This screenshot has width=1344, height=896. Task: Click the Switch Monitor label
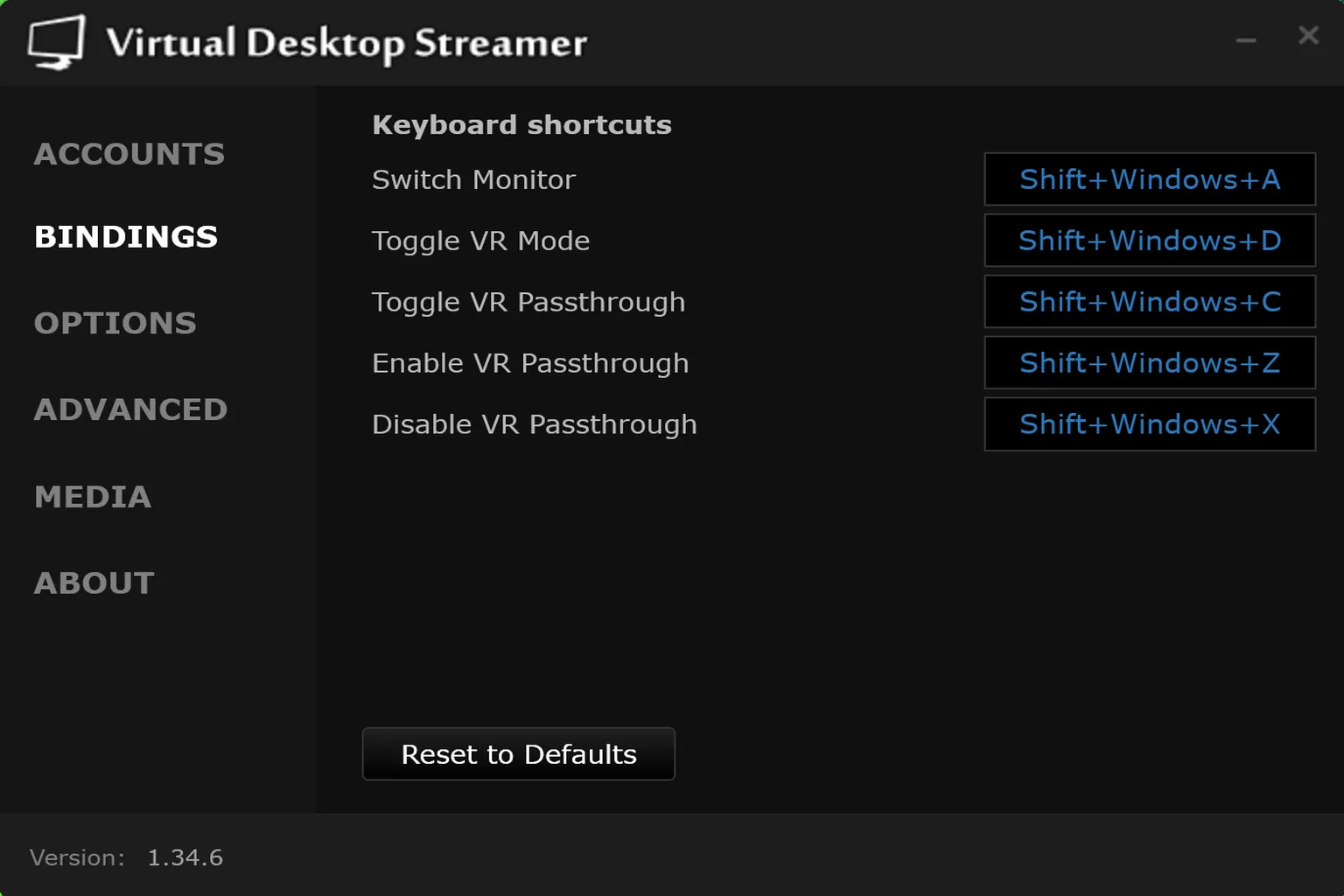473,180
